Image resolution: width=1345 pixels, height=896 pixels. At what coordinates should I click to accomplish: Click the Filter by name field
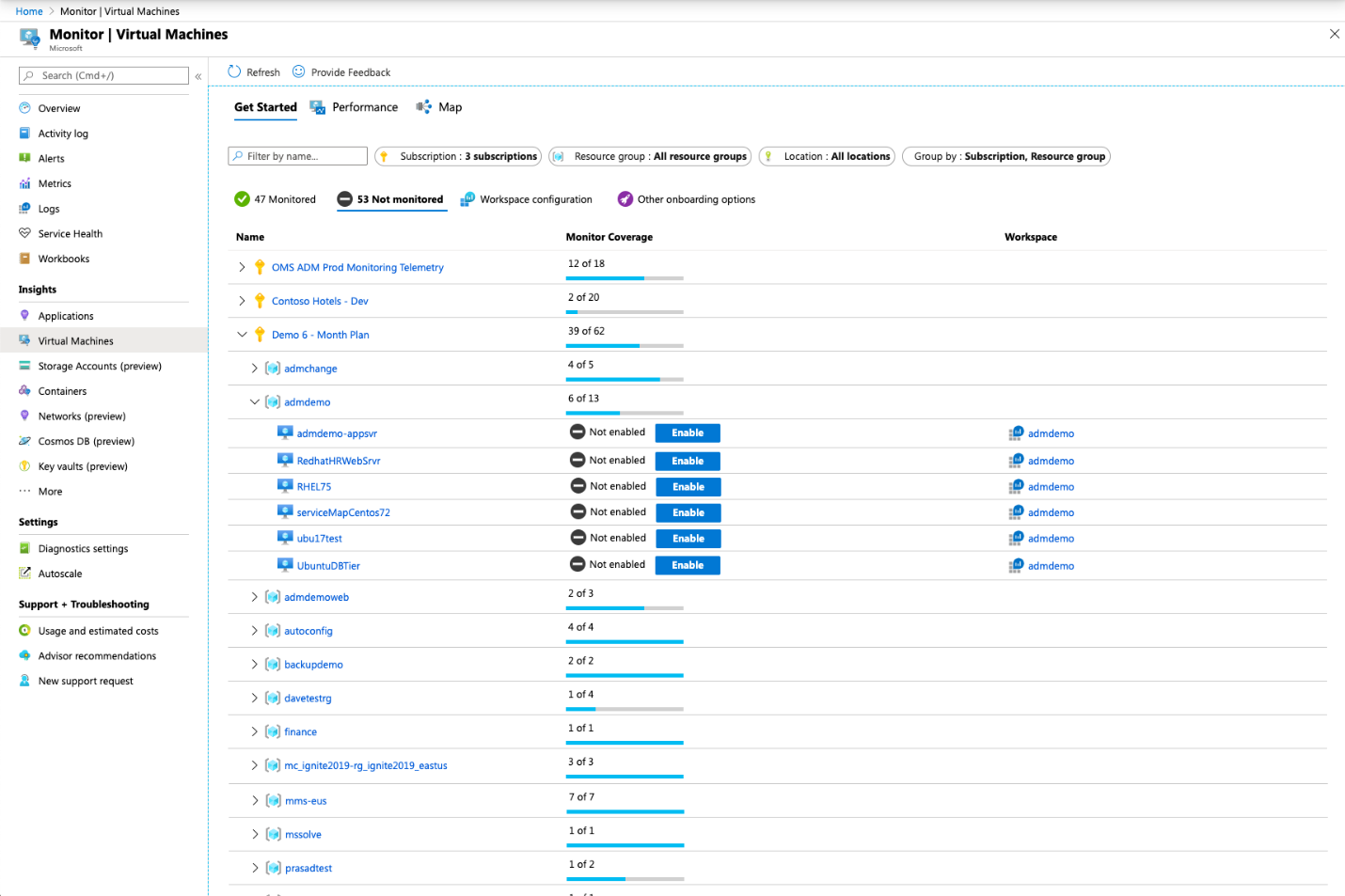tap(297, 156)
